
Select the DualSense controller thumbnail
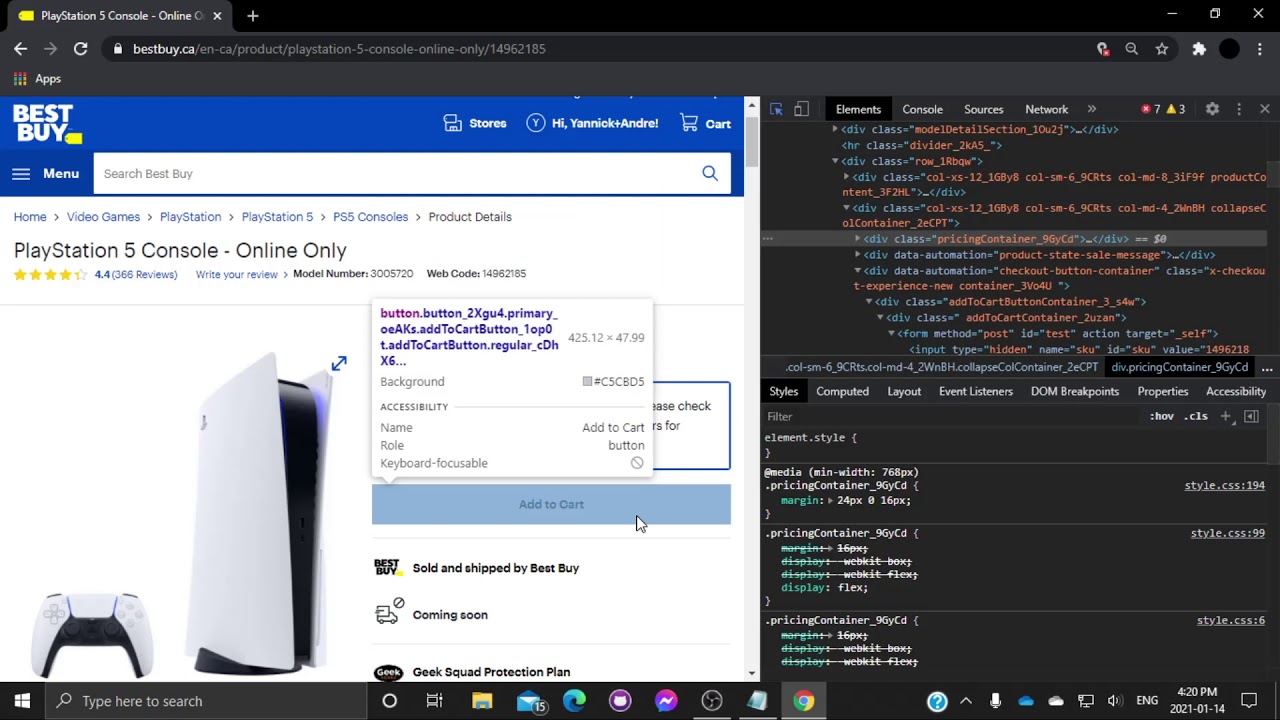click(91, 636)
